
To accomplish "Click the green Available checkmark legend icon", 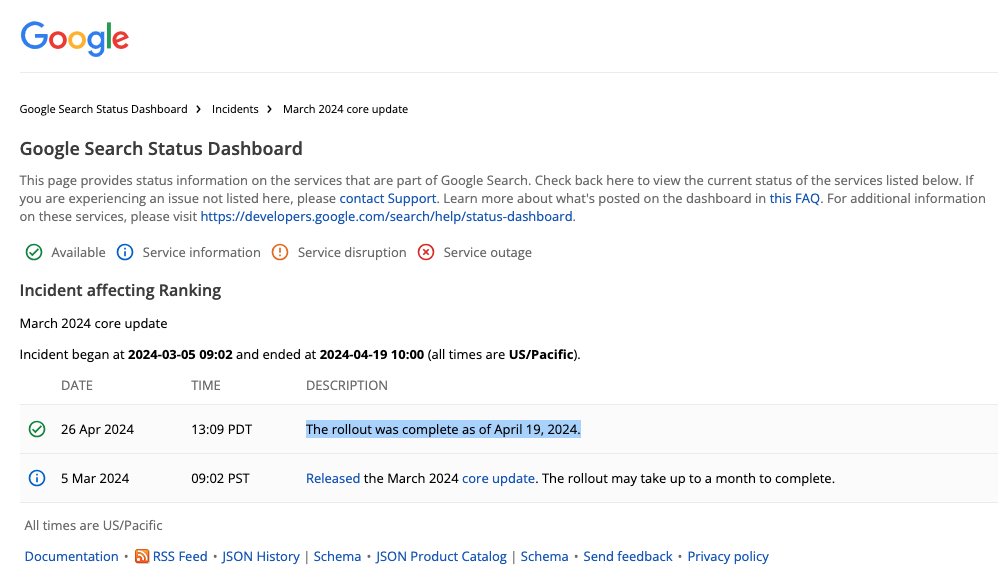I will pyautogui.click(x=34, y=252).
